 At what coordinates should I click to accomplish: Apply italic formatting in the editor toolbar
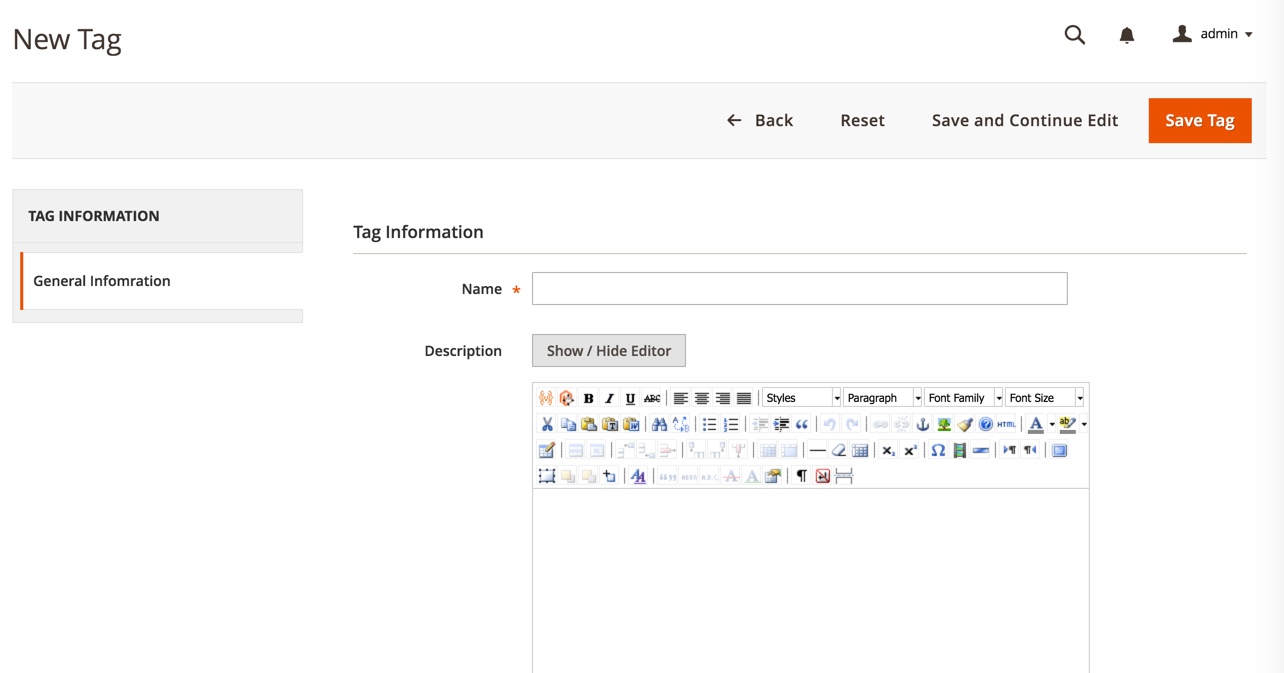609,398
